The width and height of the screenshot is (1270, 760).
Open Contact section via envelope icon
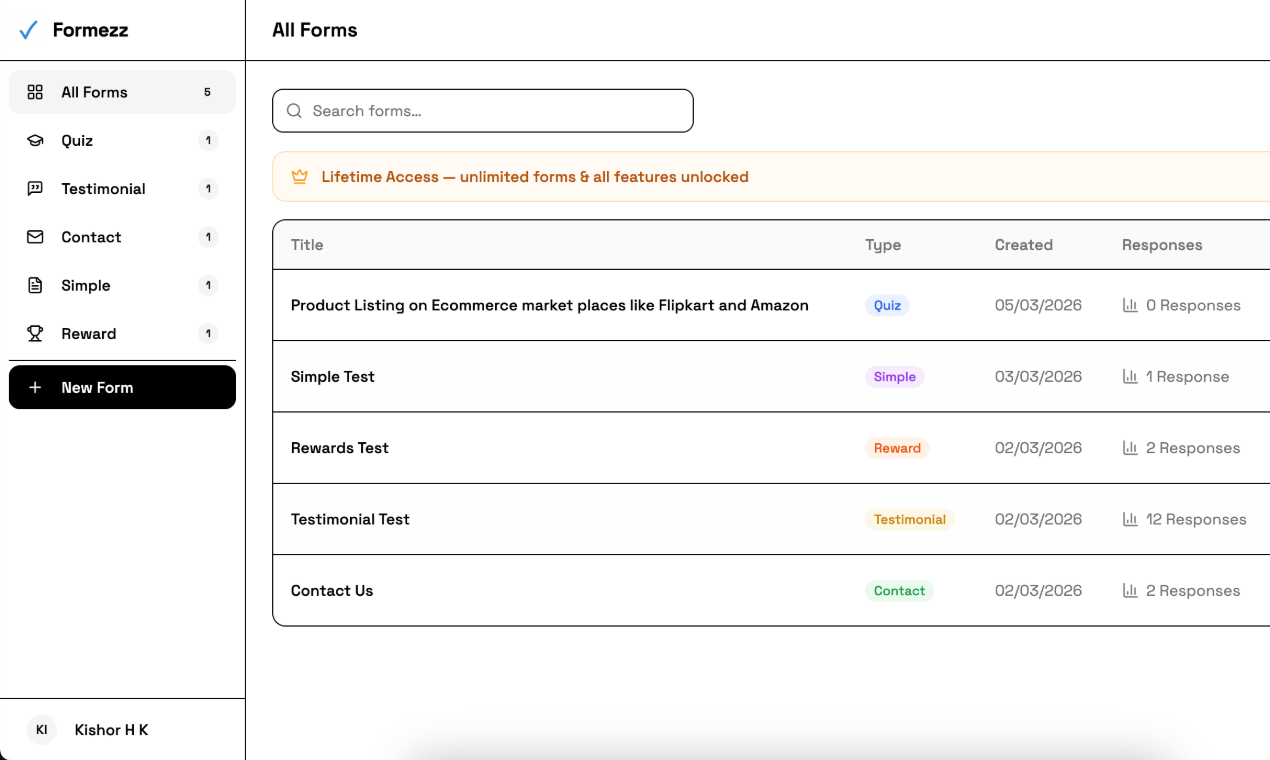(x=35, y=237)
